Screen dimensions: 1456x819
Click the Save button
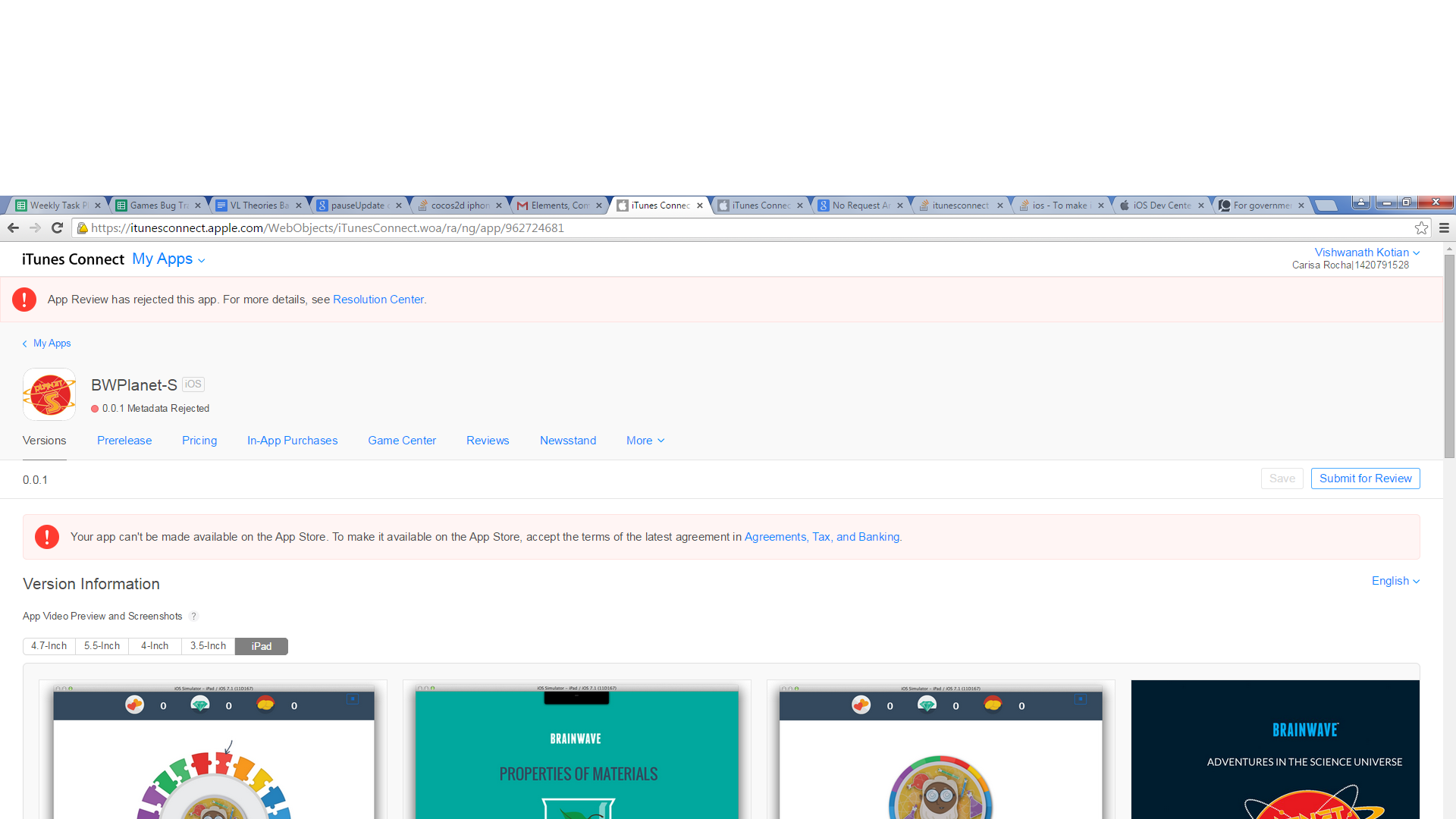tap(1282, 479)
